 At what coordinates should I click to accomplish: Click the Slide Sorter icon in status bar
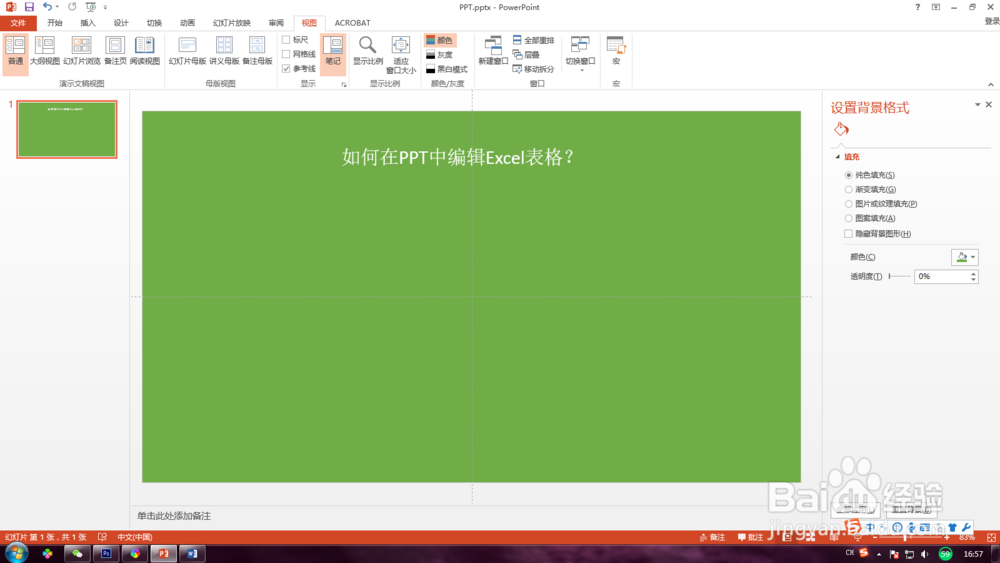[810, 537]
